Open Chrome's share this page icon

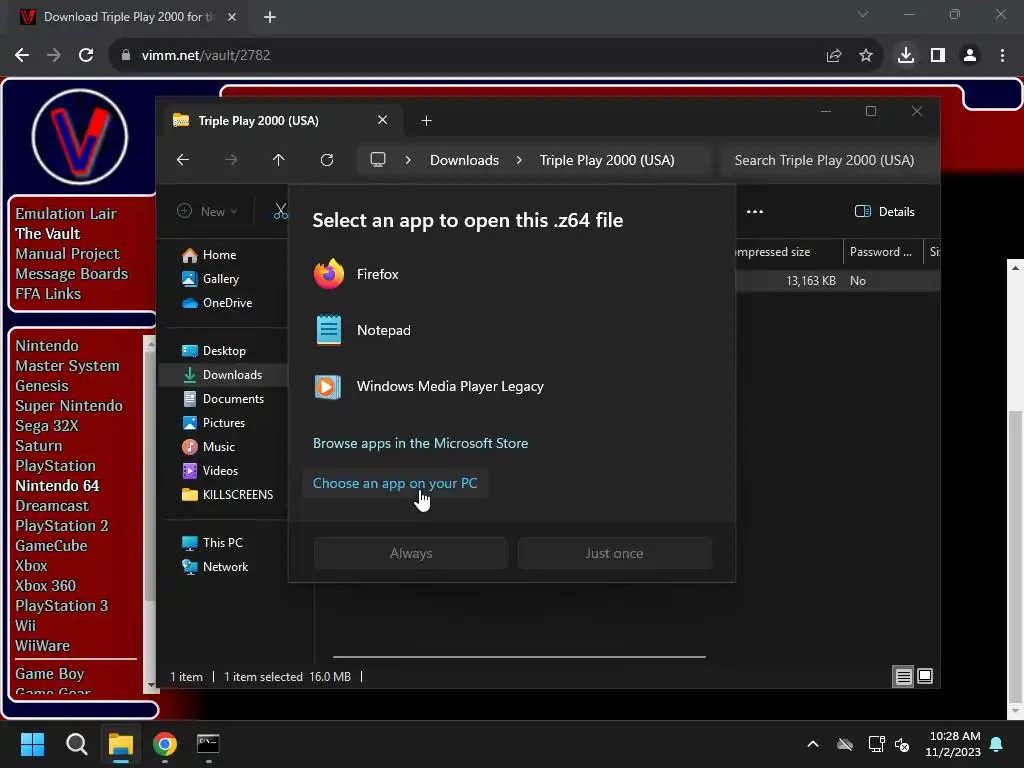pos(834,56)
